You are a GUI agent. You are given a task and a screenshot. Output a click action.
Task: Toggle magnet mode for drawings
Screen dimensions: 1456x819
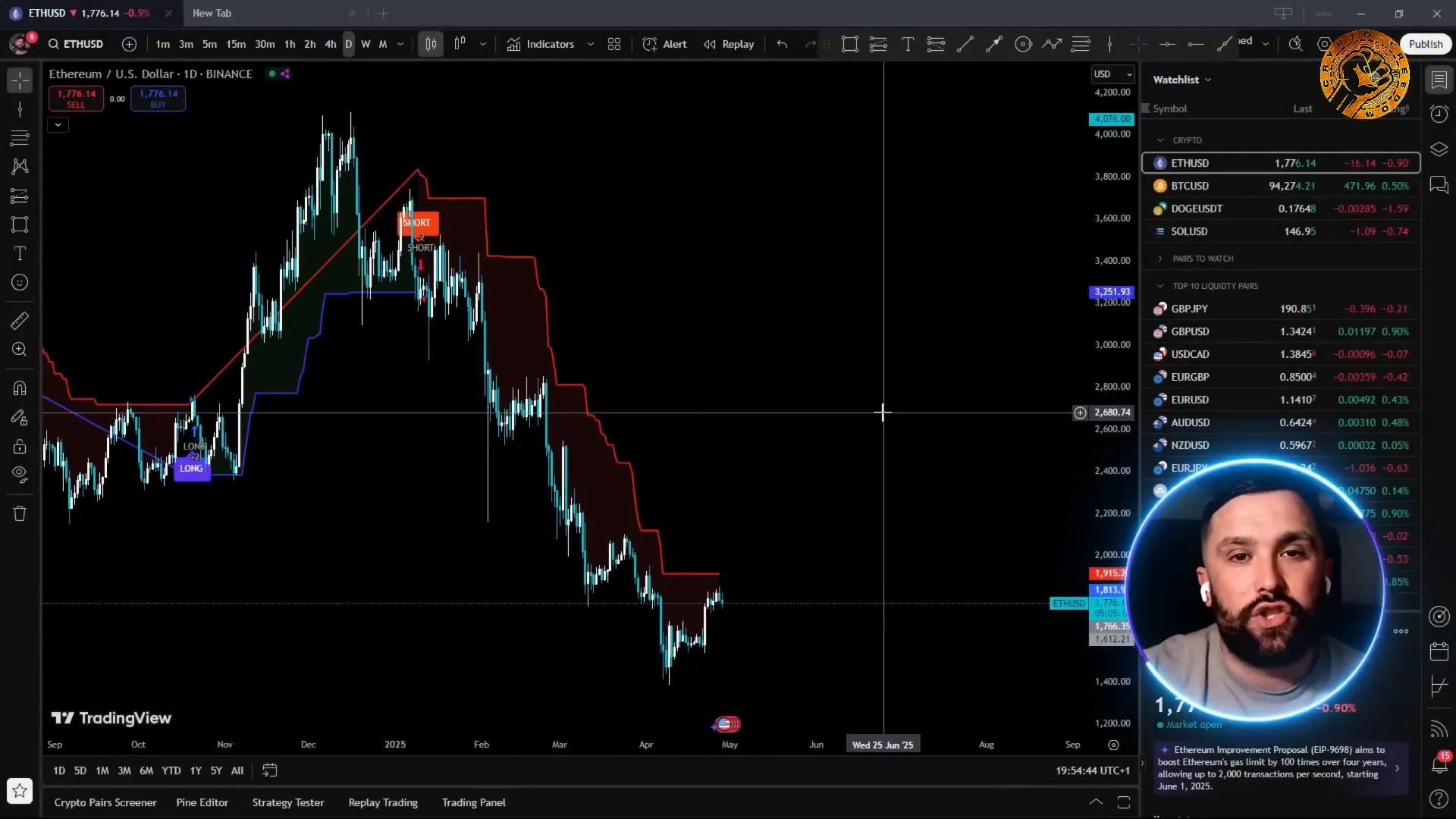click(20, 388)
